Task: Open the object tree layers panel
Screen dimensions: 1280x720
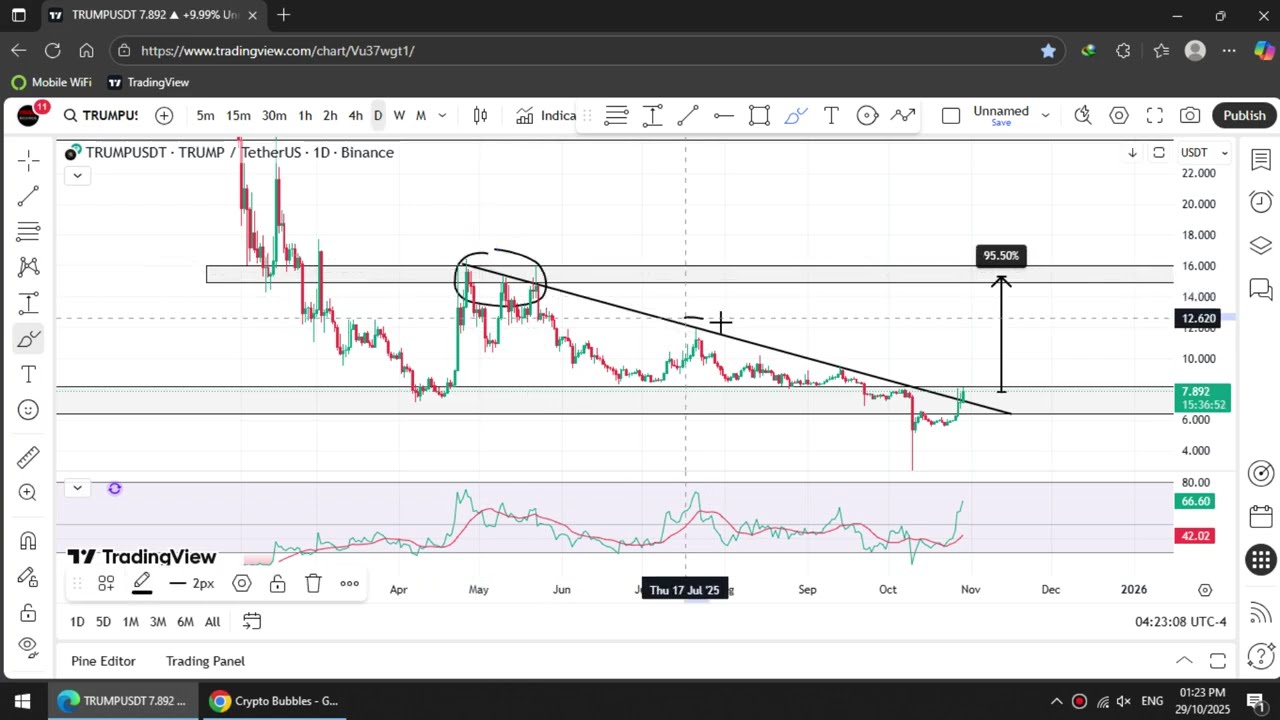Action: [x=1260, y=246]
